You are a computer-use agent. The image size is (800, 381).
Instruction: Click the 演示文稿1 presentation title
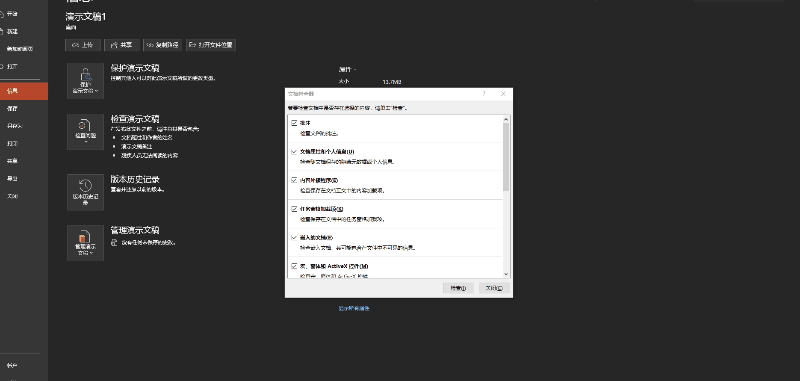(86, 17)
